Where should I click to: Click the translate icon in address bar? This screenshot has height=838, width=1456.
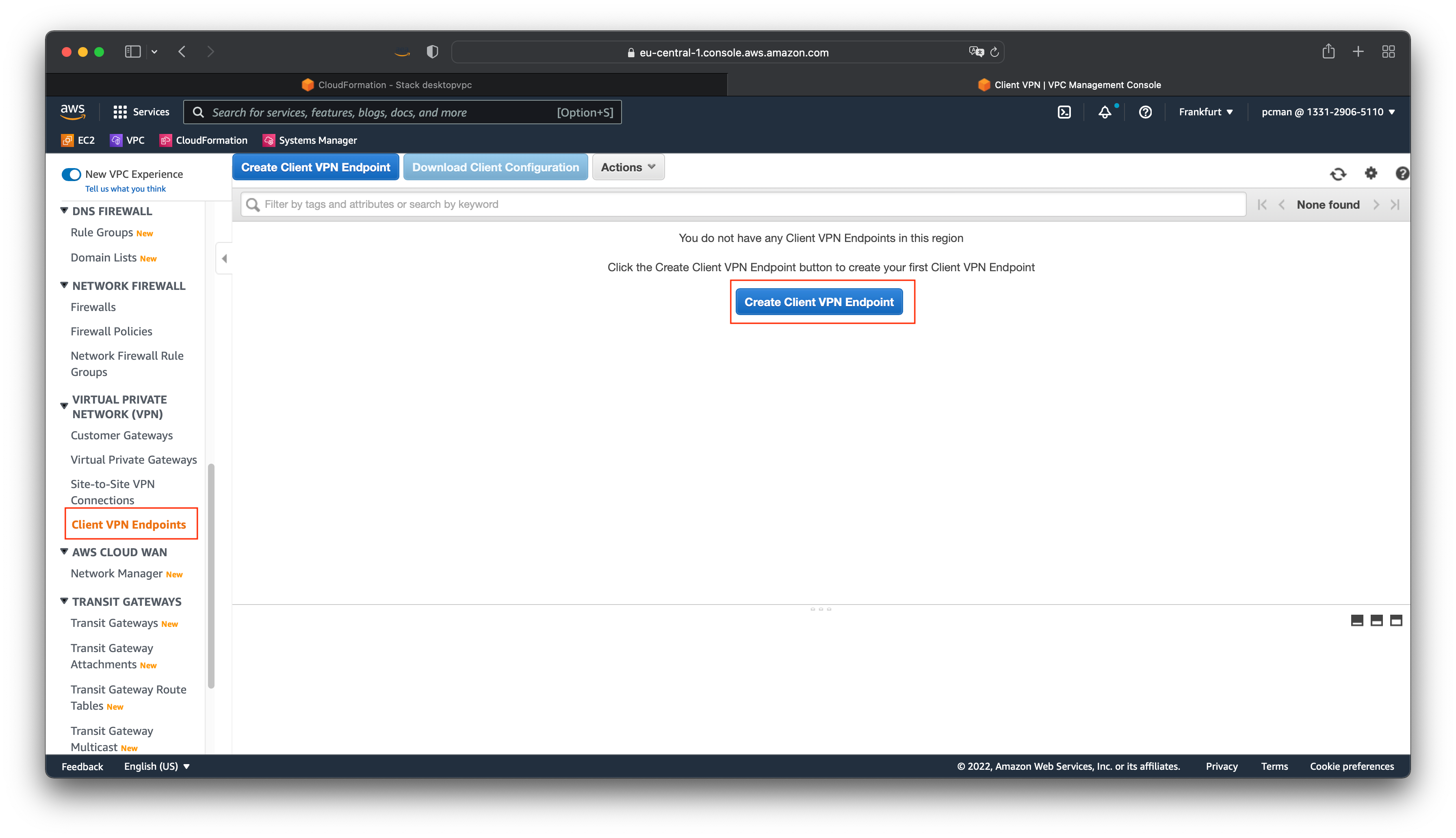(976, 52)
